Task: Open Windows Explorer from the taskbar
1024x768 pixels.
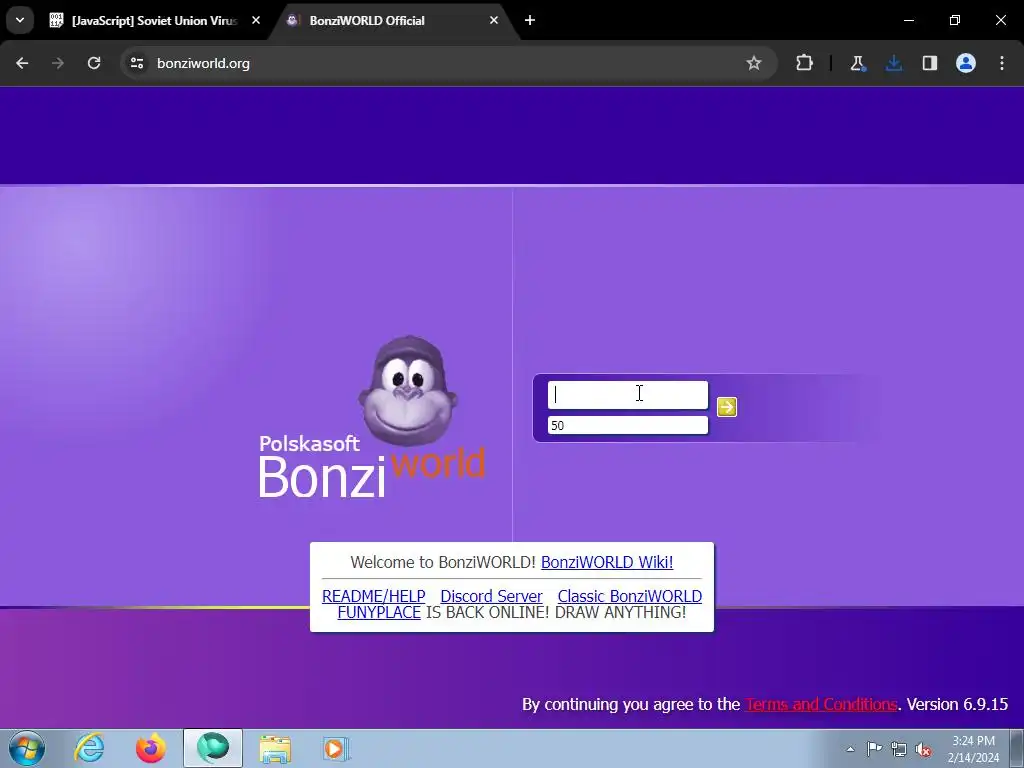Action: pos(275,748)
